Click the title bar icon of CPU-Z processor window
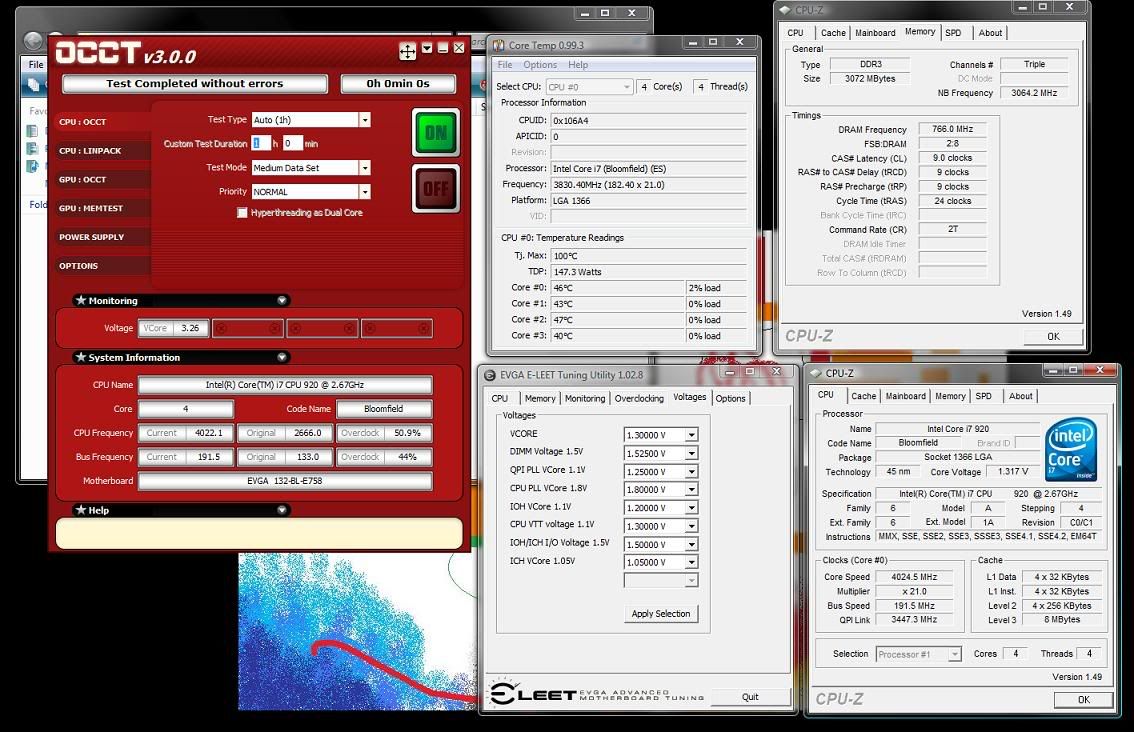The height and width of the screenshot is (732, 1134). coord(816,373)
